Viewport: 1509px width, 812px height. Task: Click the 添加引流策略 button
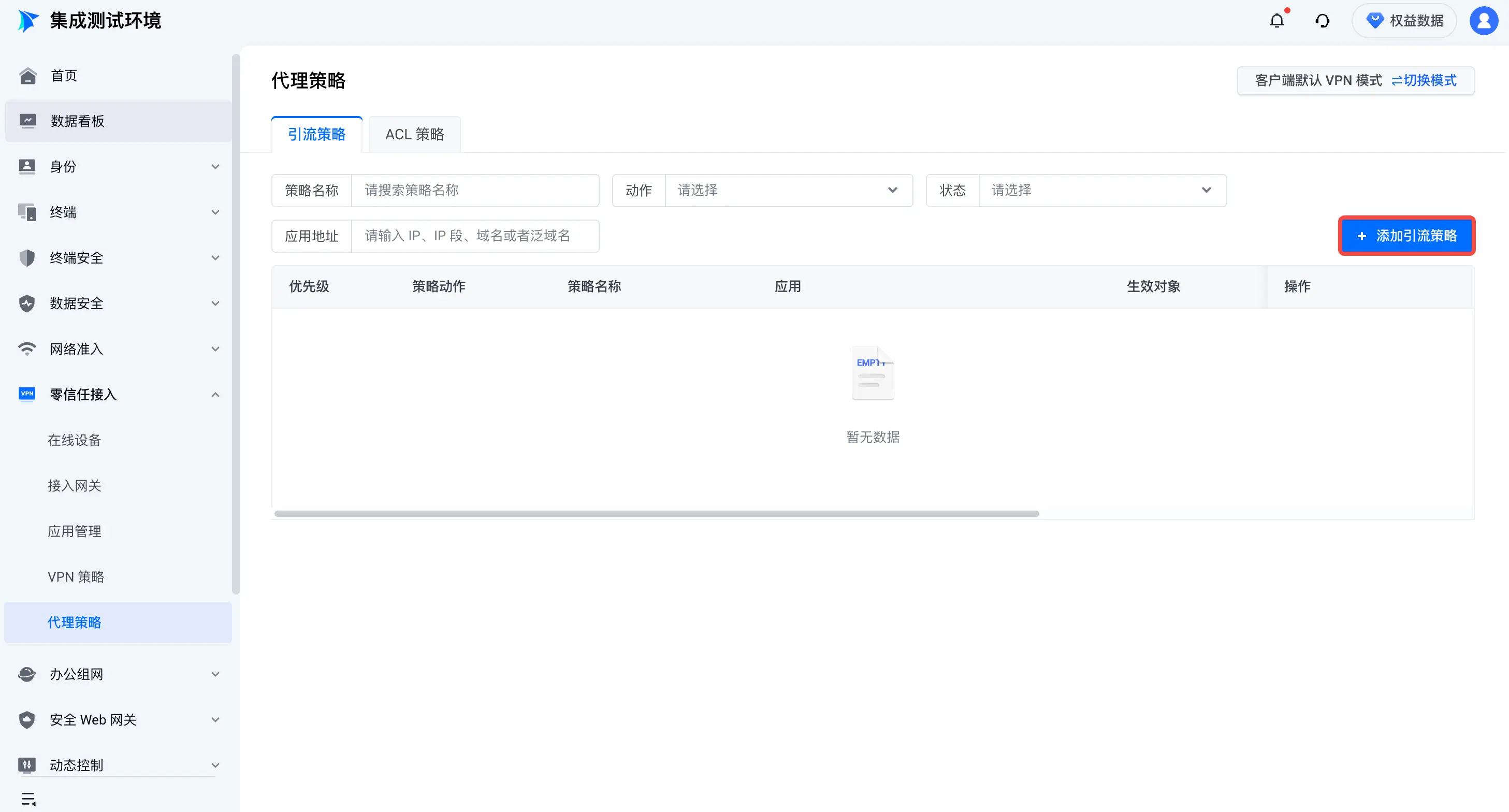[1406, 236]
